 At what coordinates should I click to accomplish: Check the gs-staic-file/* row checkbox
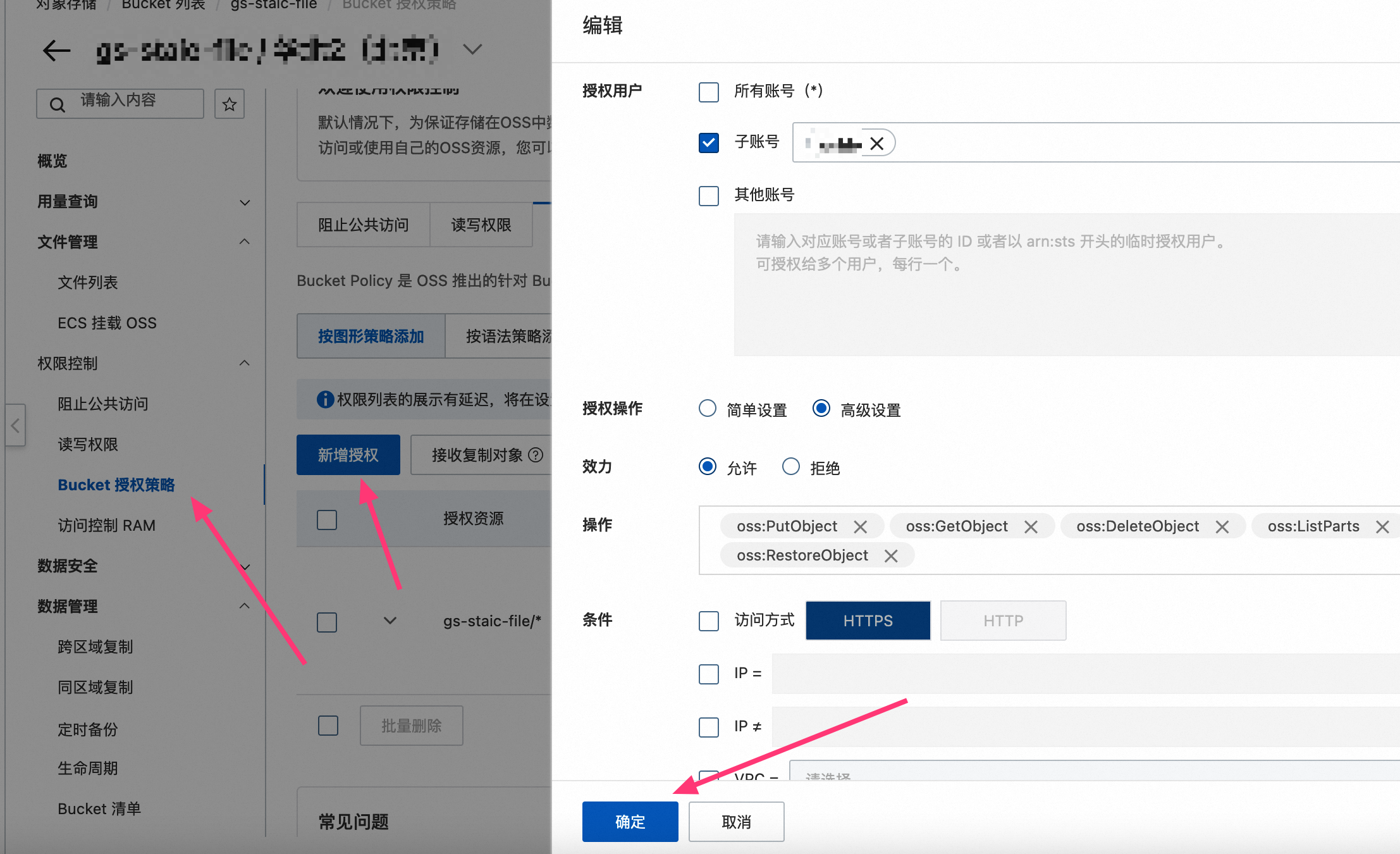[327, 622]
